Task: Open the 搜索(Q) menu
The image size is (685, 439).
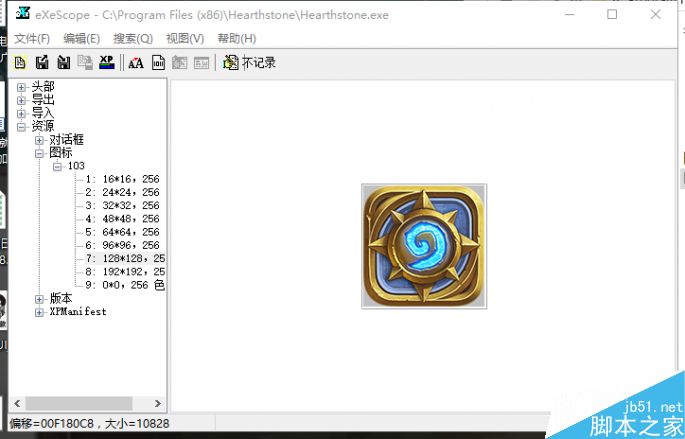Action: click(x=133, y=38)
